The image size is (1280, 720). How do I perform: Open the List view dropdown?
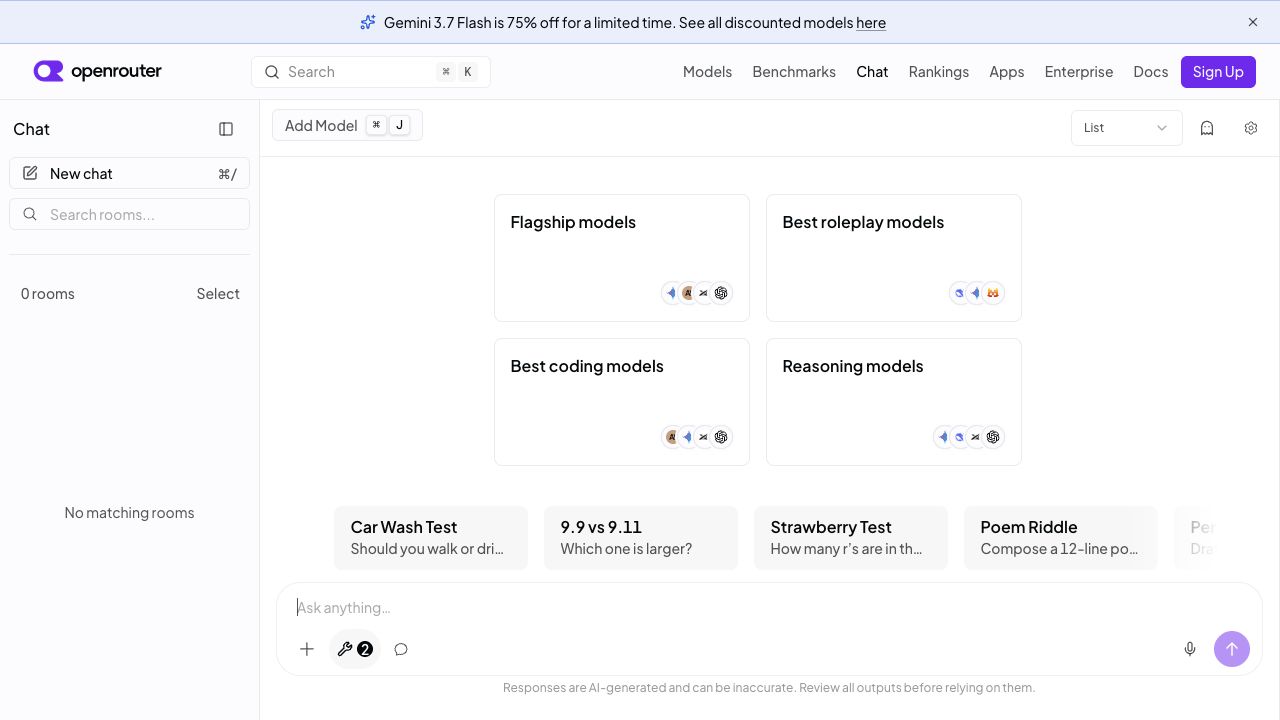(1127, 128)
